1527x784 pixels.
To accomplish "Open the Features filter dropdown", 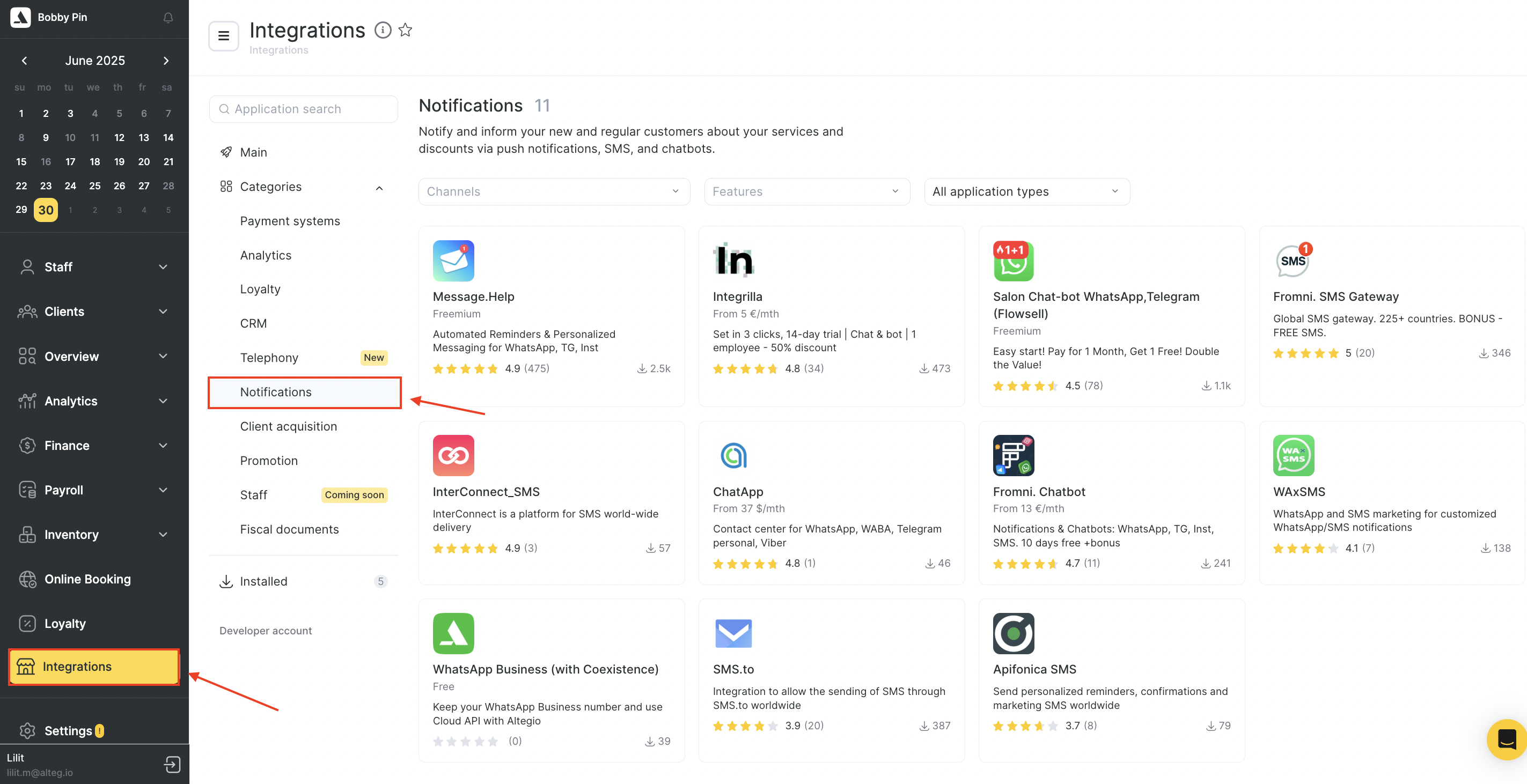I will [807, 191].
